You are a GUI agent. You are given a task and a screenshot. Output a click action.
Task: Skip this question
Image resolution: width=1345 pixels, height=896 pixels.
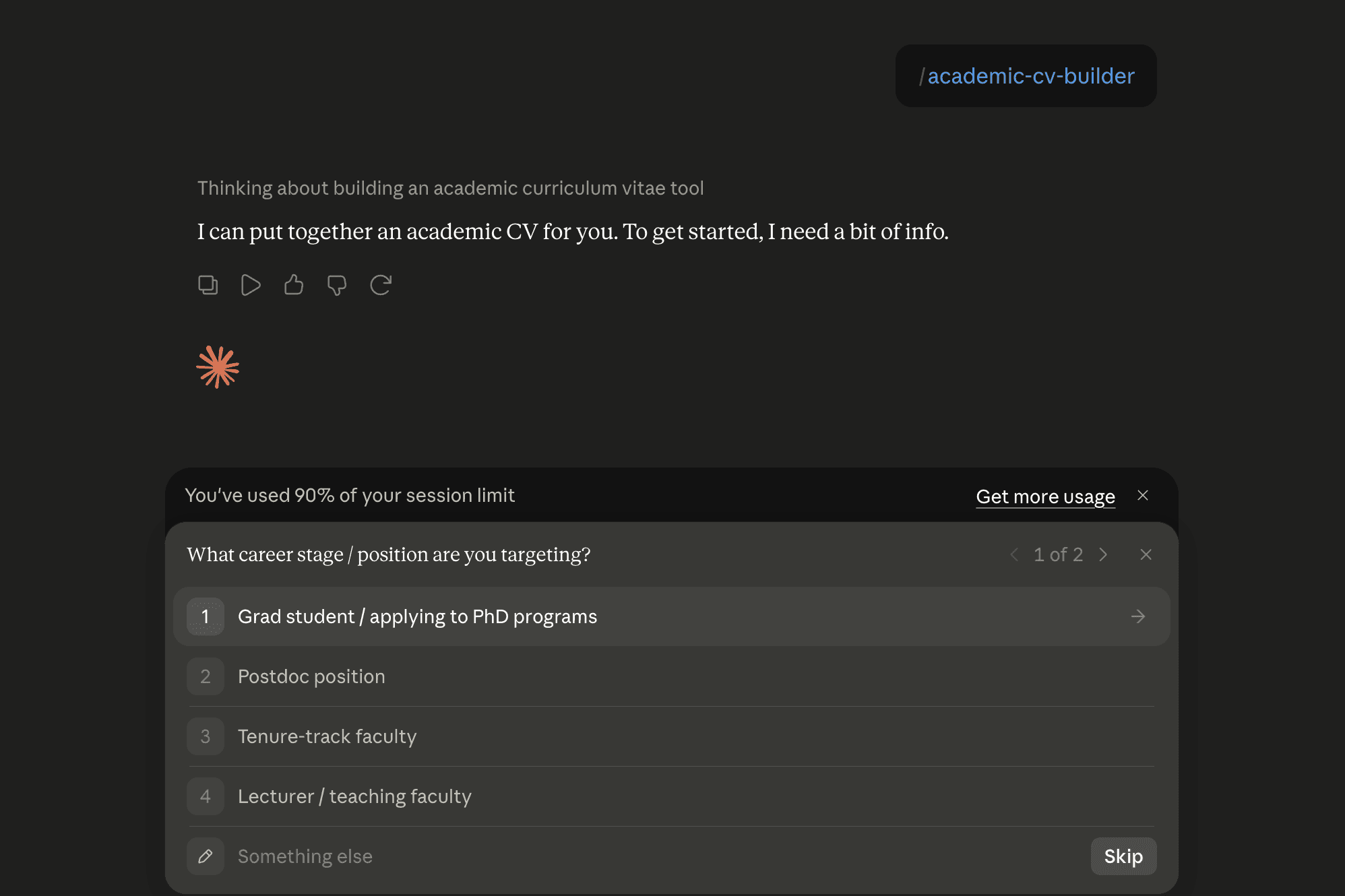pos(1123,856)
